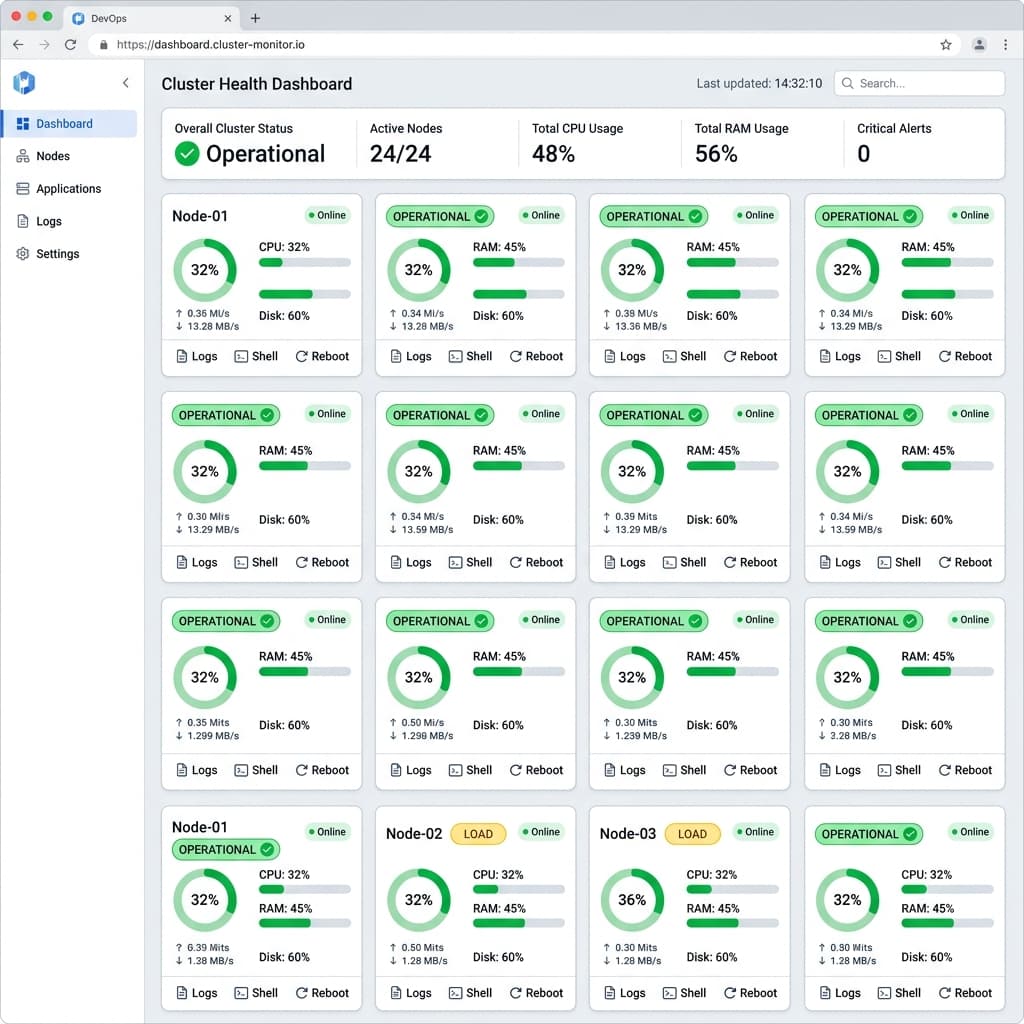The image size is (1024, 1024).
Task: Click Node-02's CPU usage bar
Action: click(519, 889)
